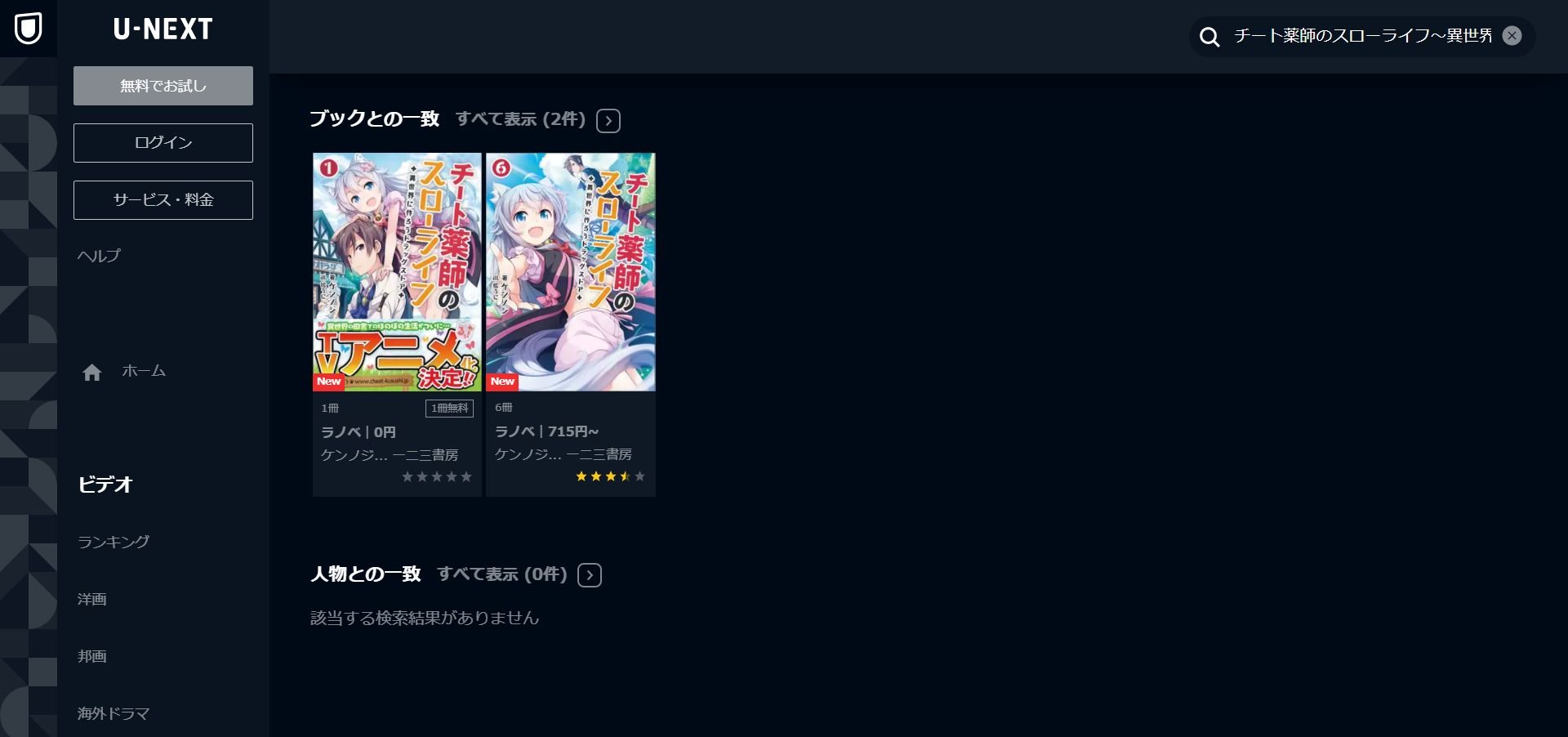Select 洋画 category in the sidebar
The width and height of the screenshot is (1568, 737).
pos(92,599)
